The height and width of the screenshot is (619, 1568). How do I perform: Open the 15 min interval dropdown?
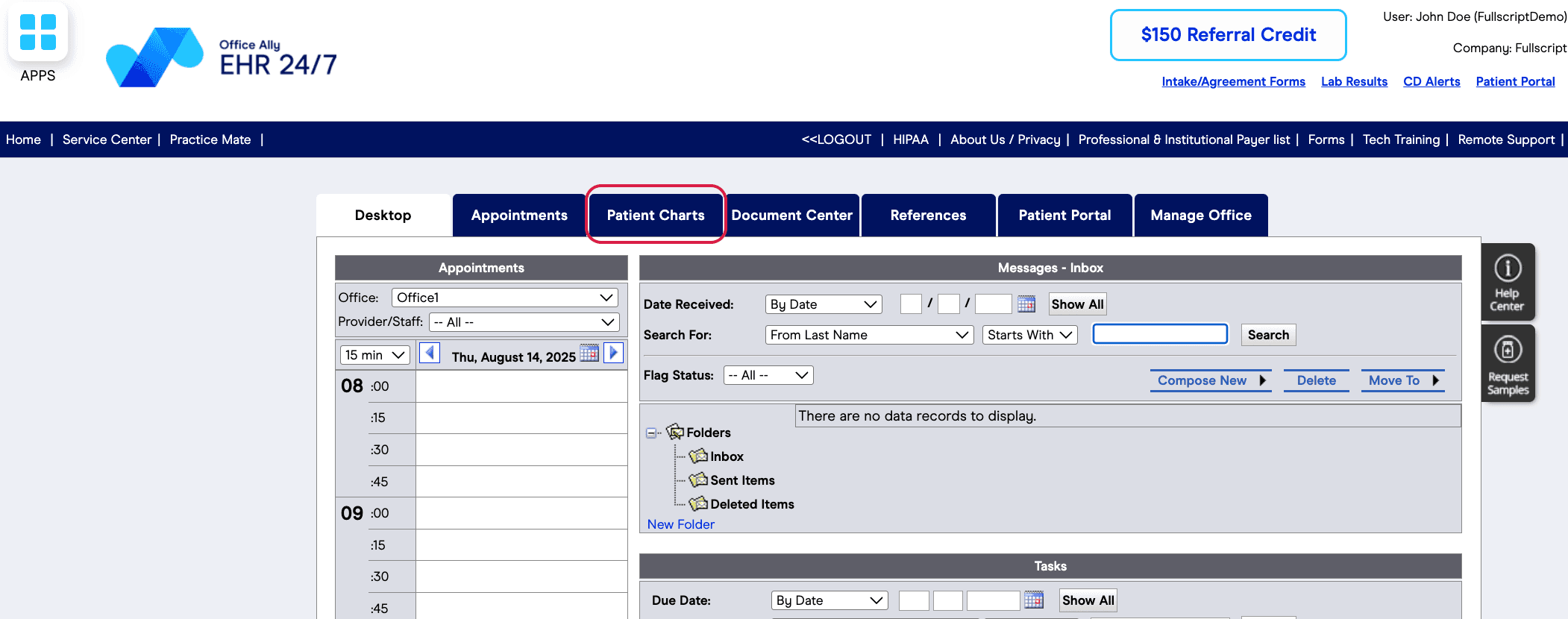click(375, 355)
